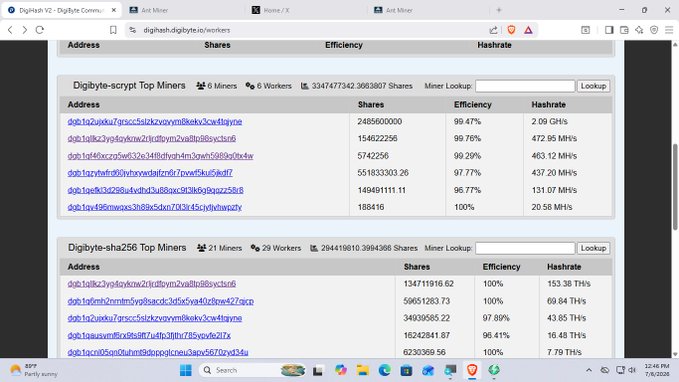Bookmark this page with the bookmark icon
679x382 pixels.
113,30
